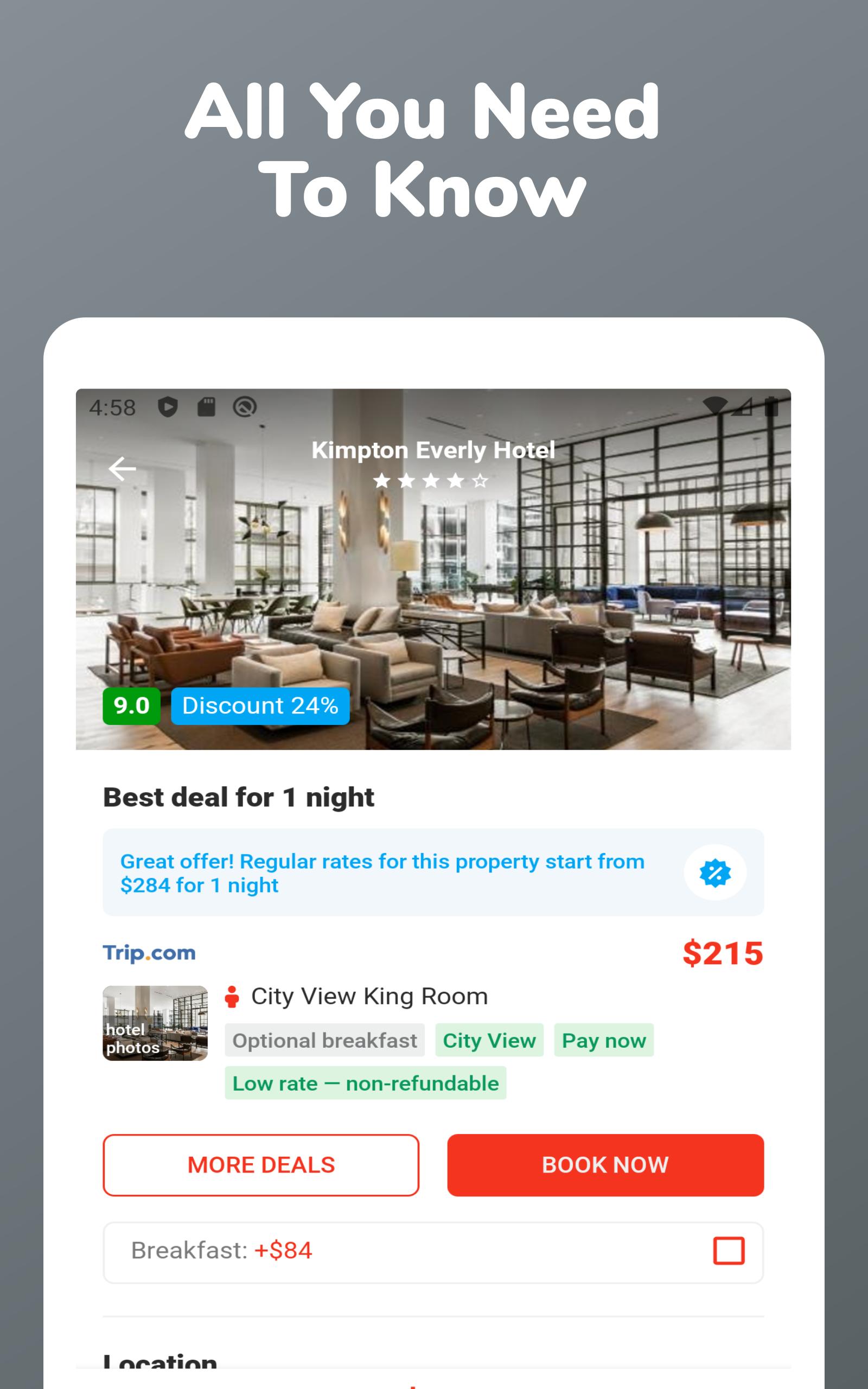Select the Pay now tag
This screenshot has height=1389, width=868.
604,1040
